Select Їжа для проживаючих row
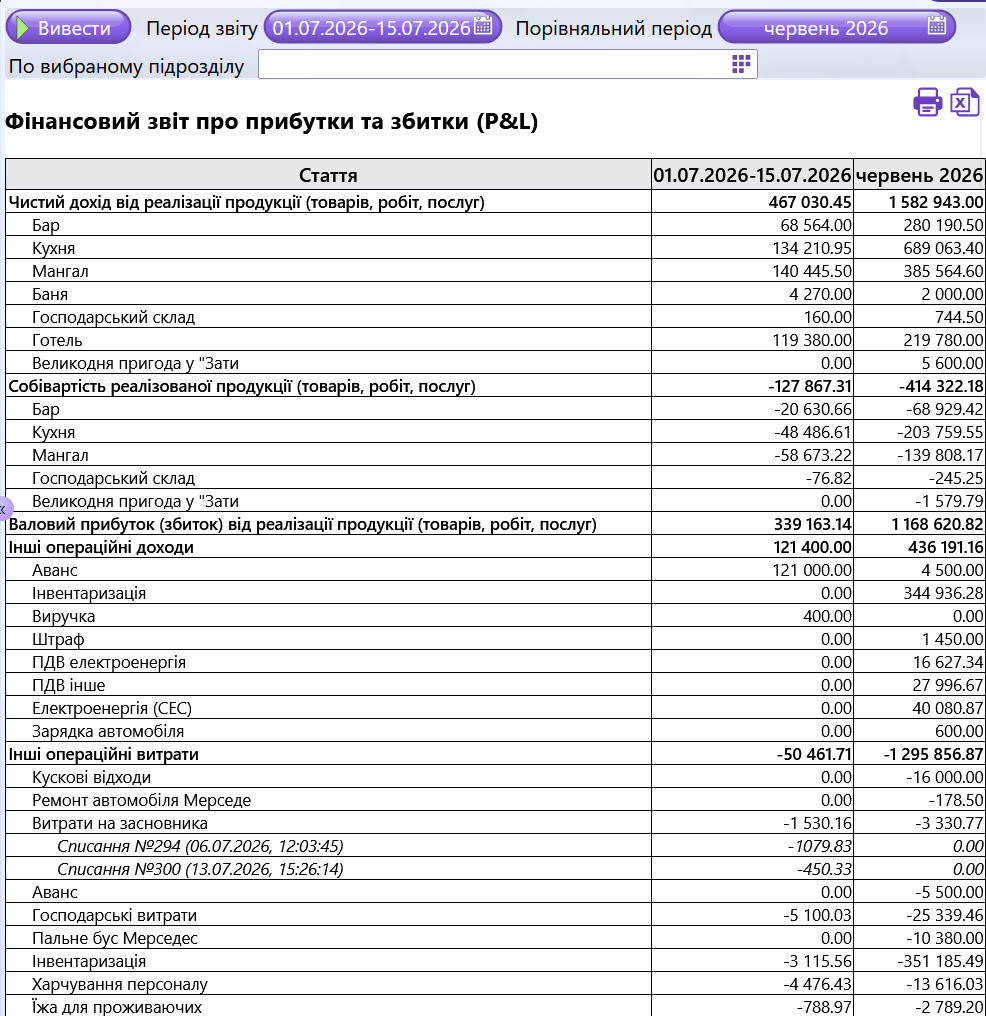 (x=495, y=1006)
